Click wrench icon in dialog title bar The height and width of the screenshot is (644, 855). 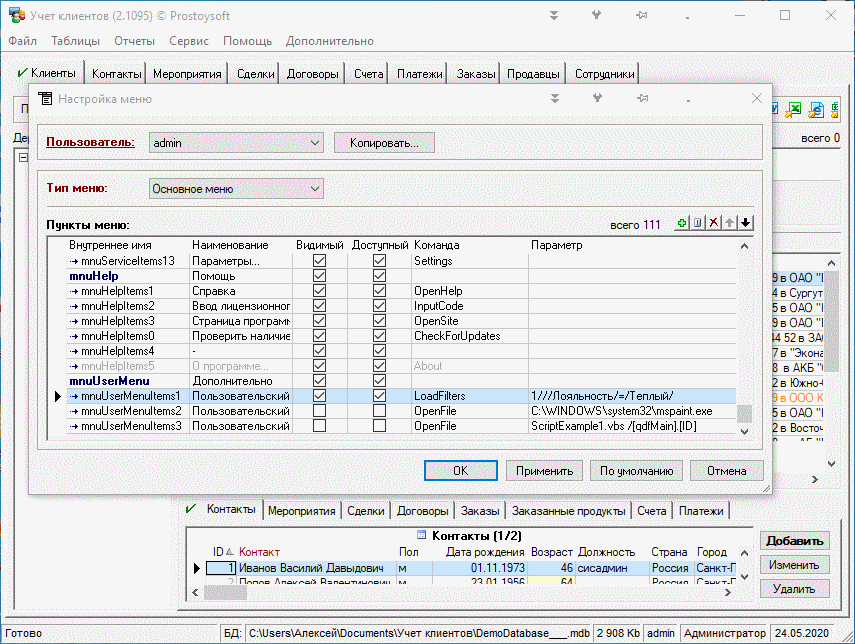pyautogui.click(x=598, y=99)
